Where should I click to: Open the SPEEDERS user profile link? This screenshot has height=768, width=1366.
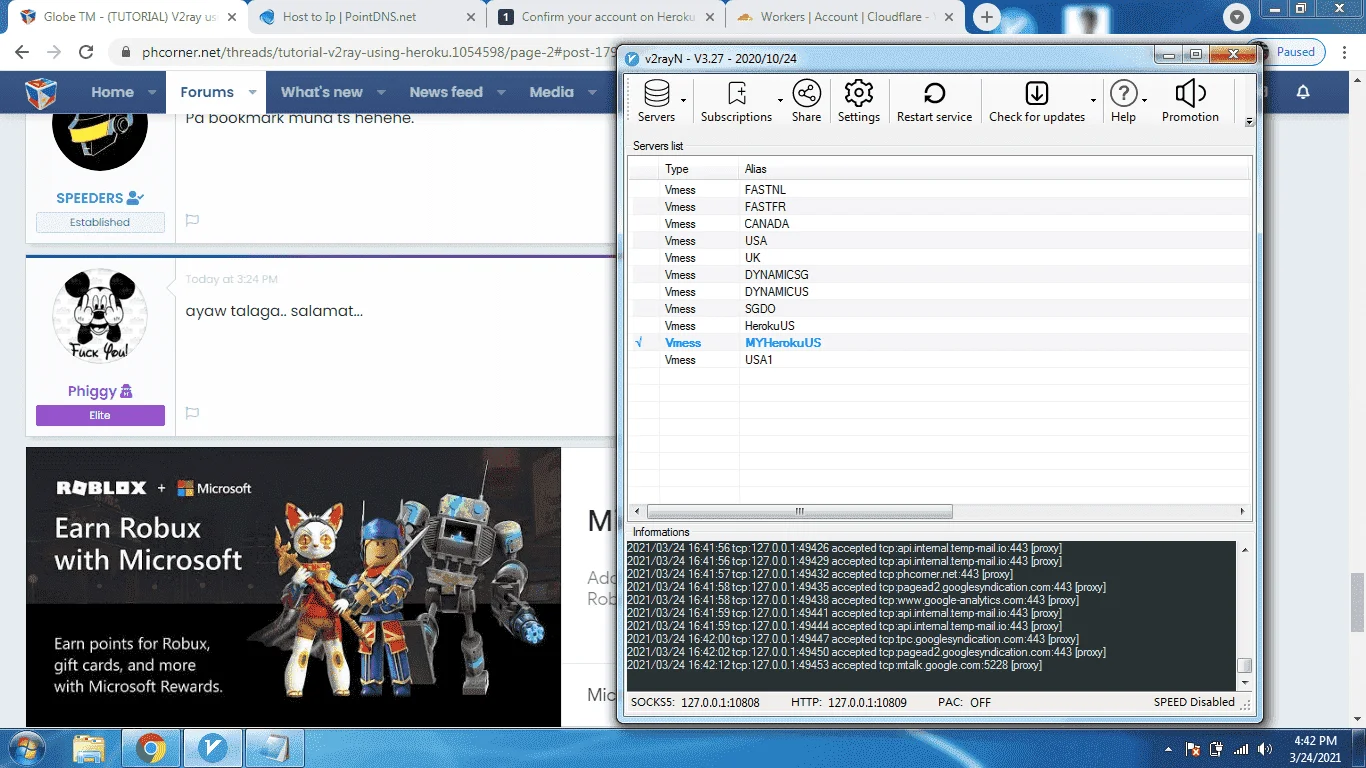92,198
